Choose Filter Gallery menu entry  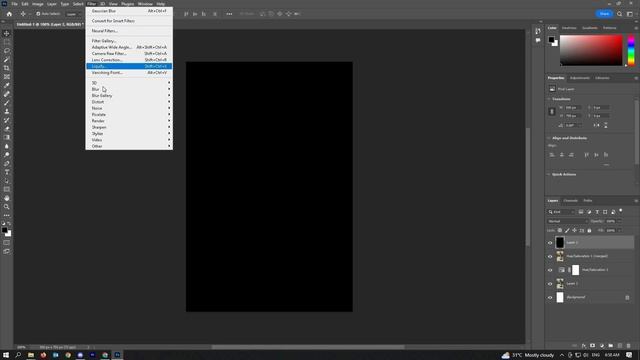pos(129,41)
